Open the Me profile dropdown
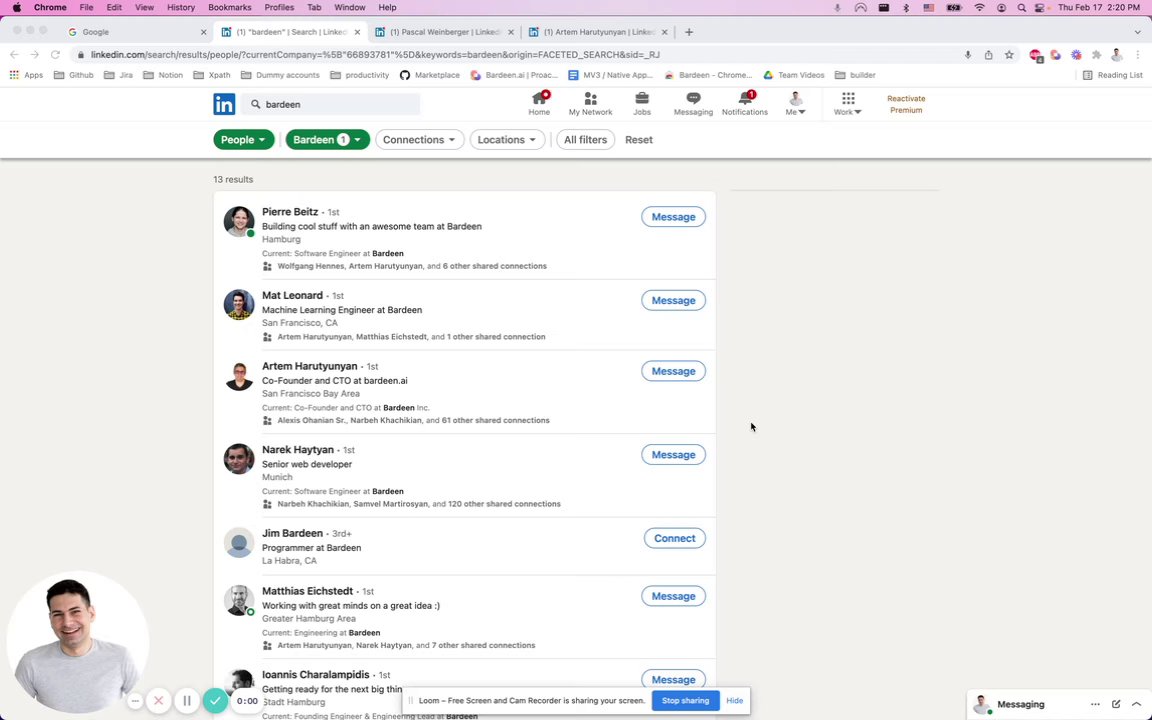 click(795, 104)
